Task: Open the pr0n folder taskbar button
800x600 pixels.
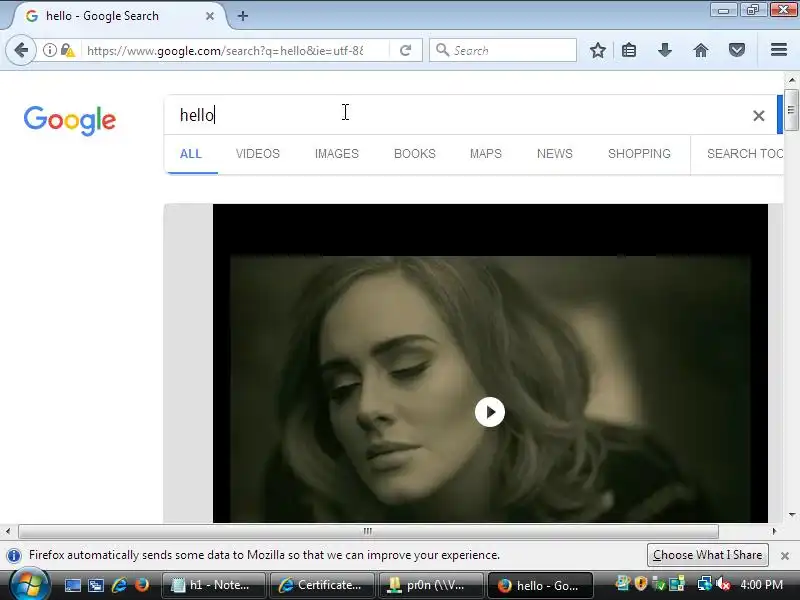Action: [x=431, y=585]
